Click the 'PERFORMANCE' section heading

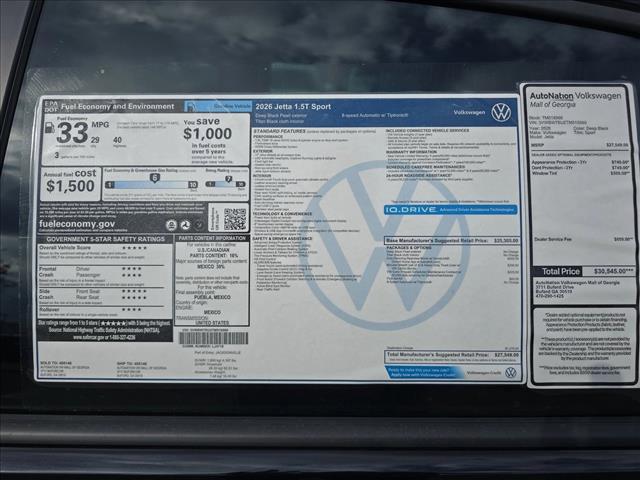268,136
